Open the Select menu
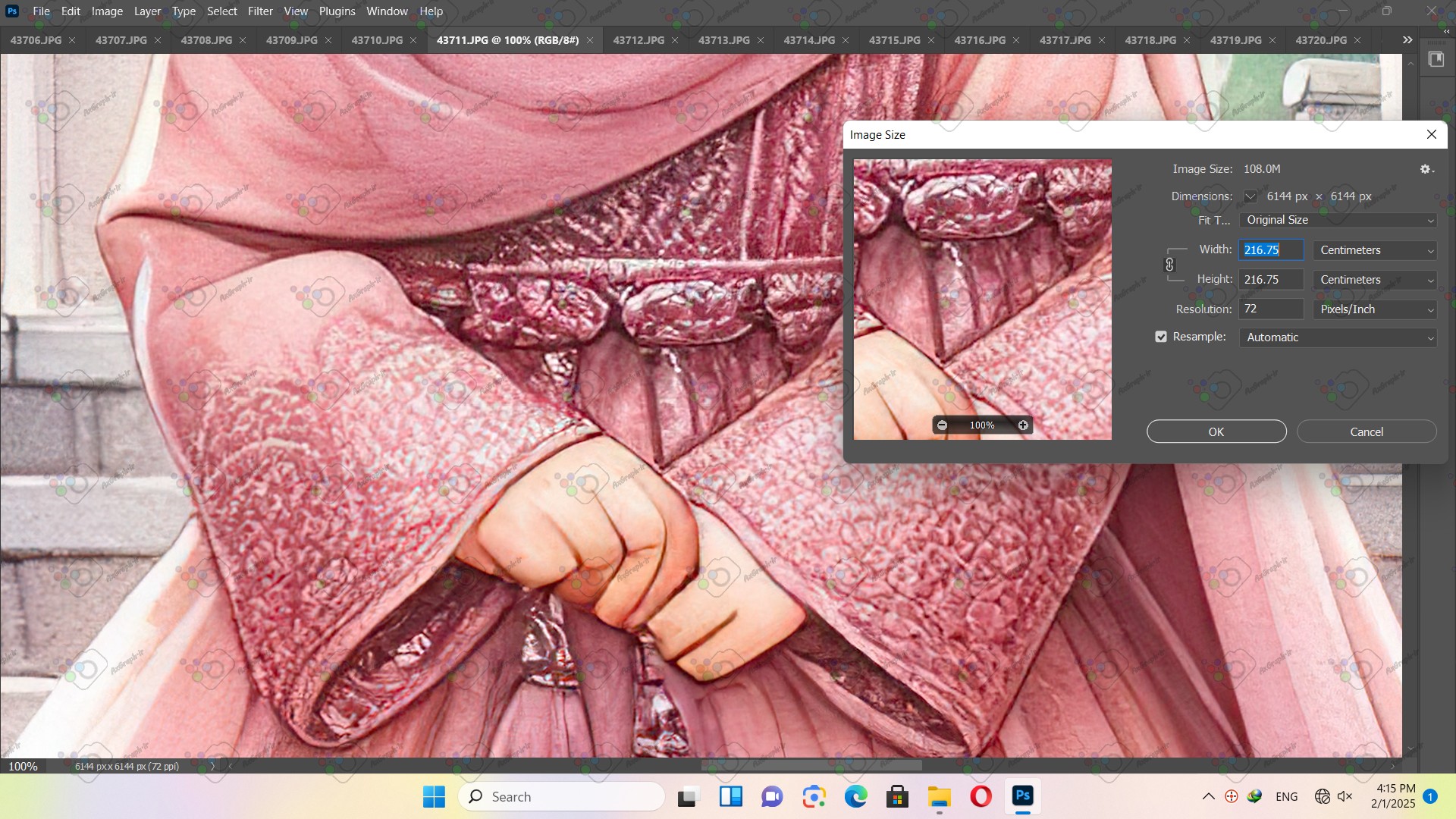 click(x=222, y=11)
